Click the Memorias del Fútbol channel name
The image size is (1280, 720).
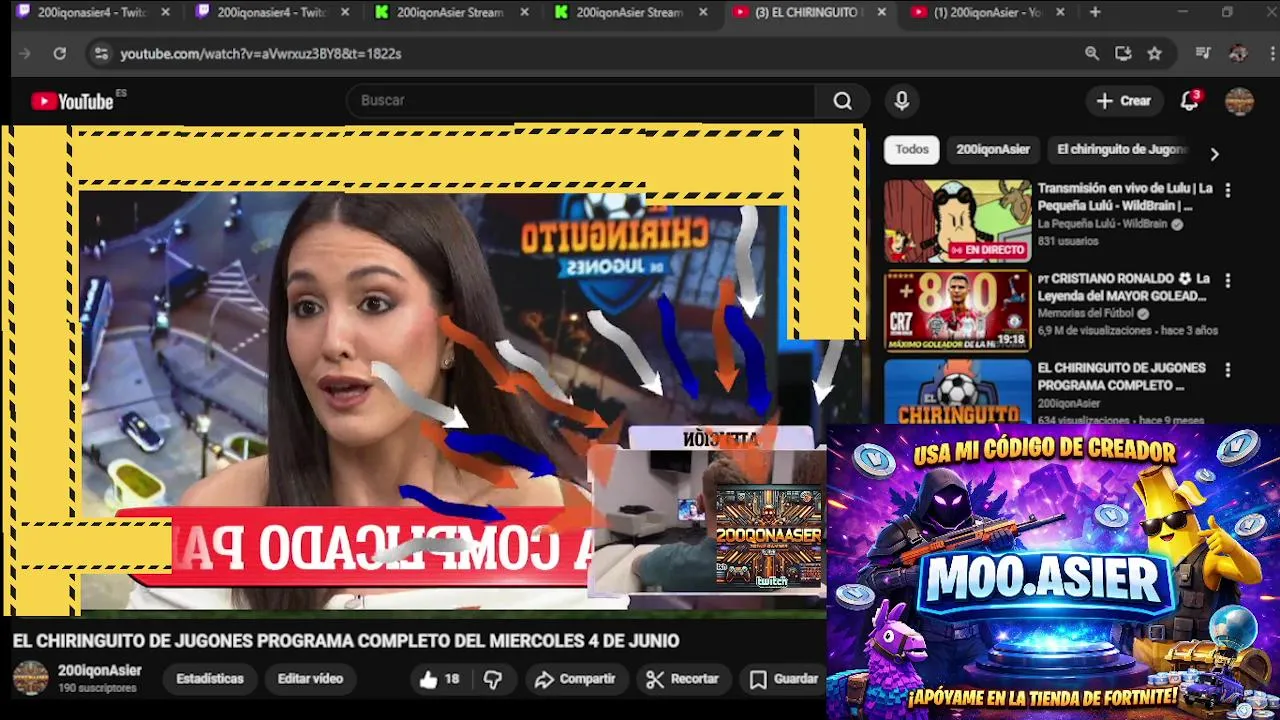pos(1087,314)
